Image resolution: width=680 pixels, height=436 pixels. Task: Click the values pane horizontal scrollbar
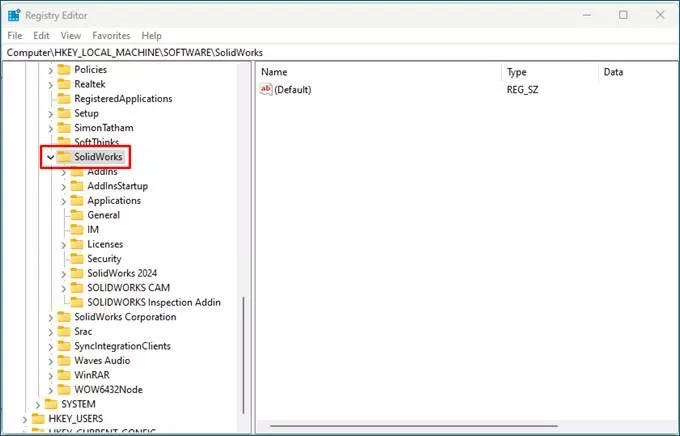coord(413,426)
